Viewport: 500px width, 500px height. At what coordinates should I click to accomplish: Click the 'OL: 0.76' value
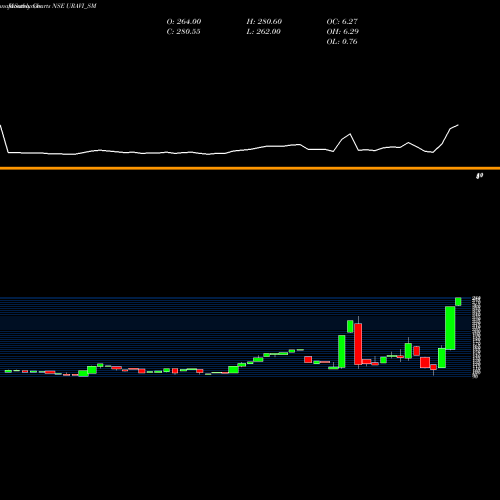click(342, 42)
